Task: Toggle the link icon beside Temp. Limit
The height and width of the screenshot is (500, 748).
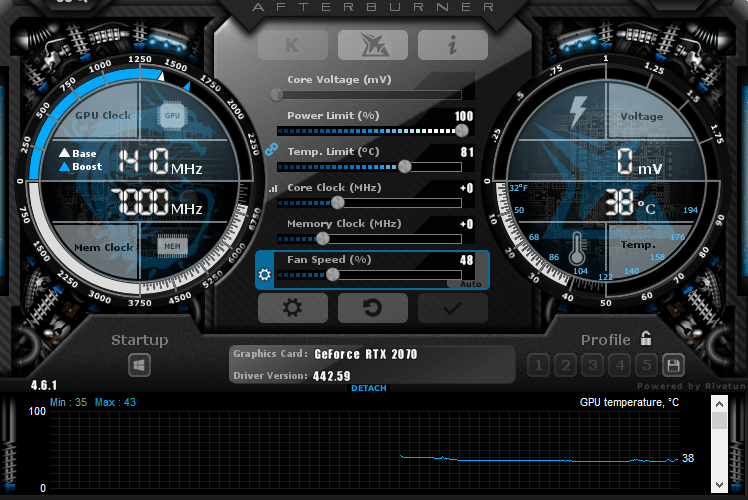Action: (x=271, y=149)
